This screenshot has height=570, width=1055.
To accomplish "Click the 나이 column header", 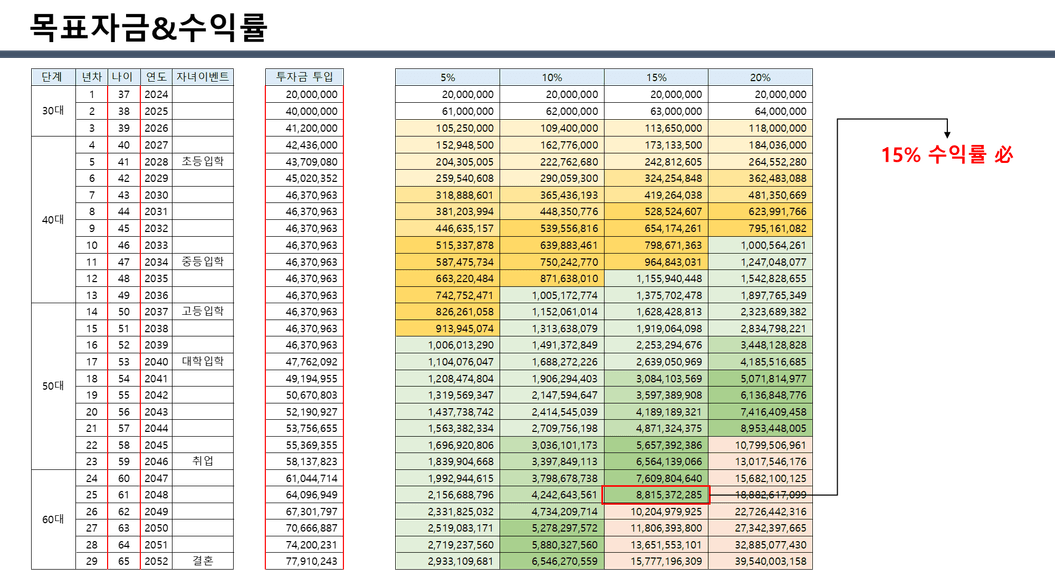I will click(x=123, y=77).
